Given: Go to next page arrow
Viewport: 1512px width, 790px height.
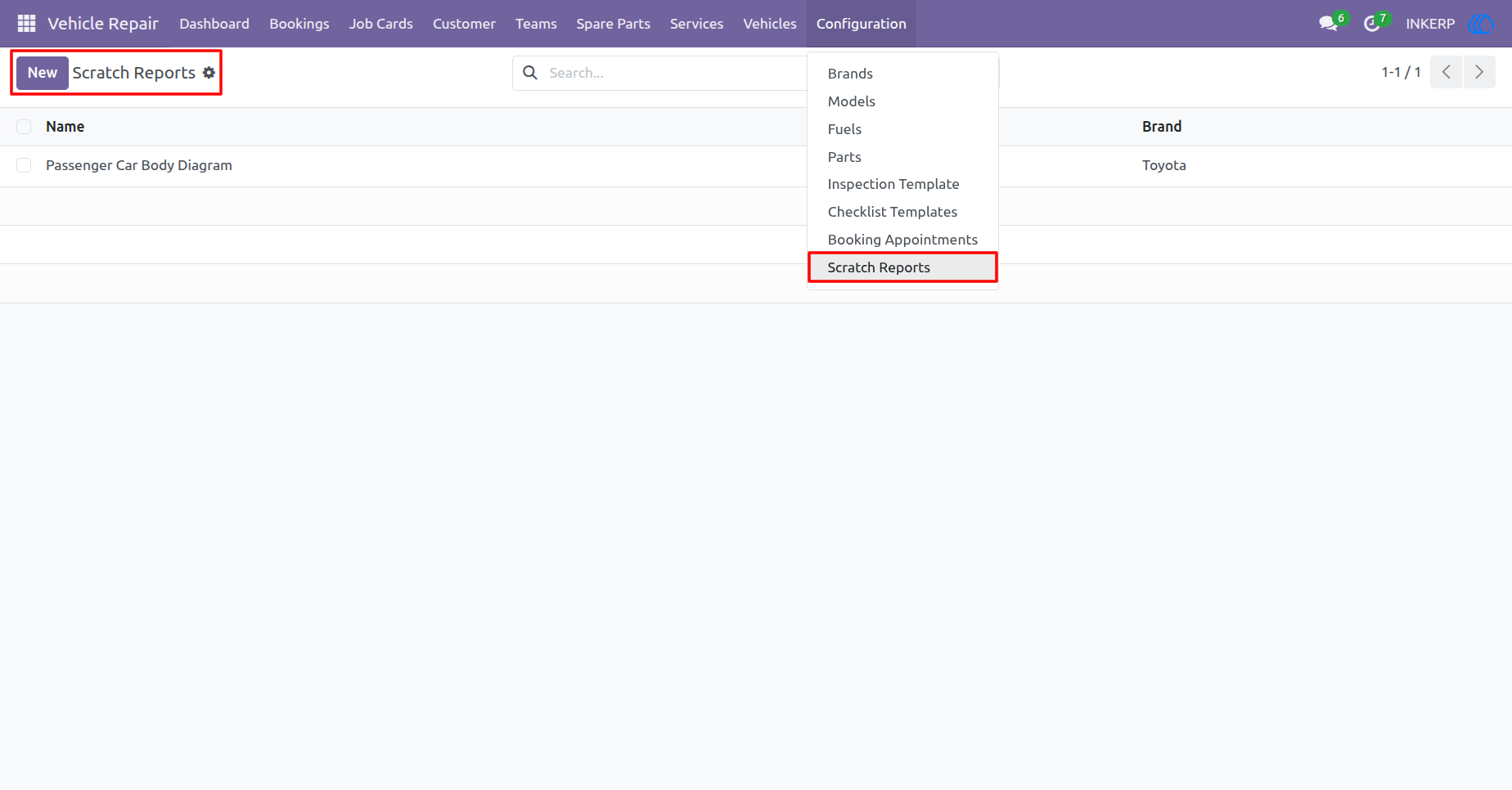Looking at the screenshot, I should pos(1479,72).
